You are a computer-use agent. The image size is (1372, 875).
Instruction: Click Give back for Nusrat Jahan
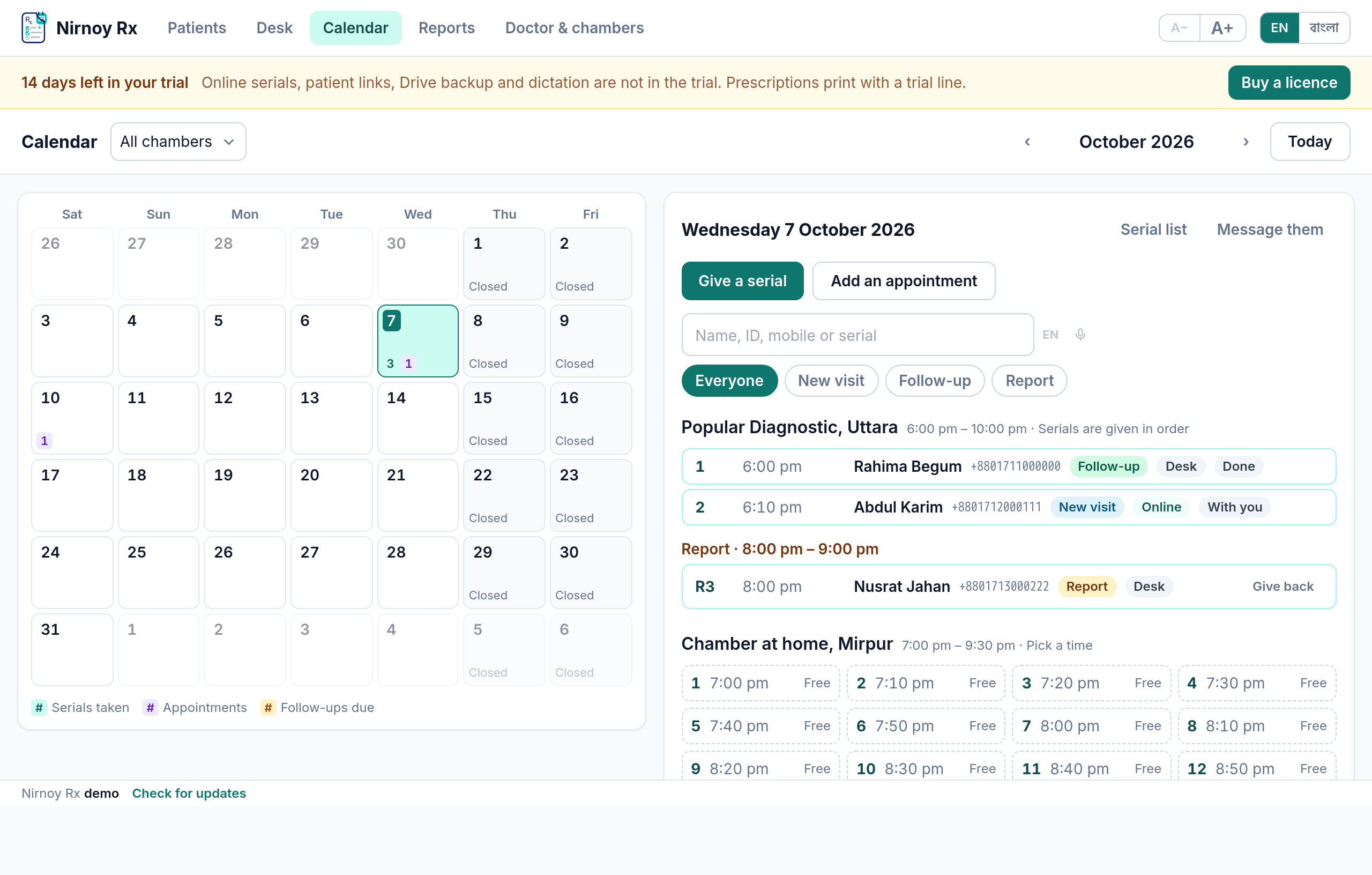click(1282, 587)
